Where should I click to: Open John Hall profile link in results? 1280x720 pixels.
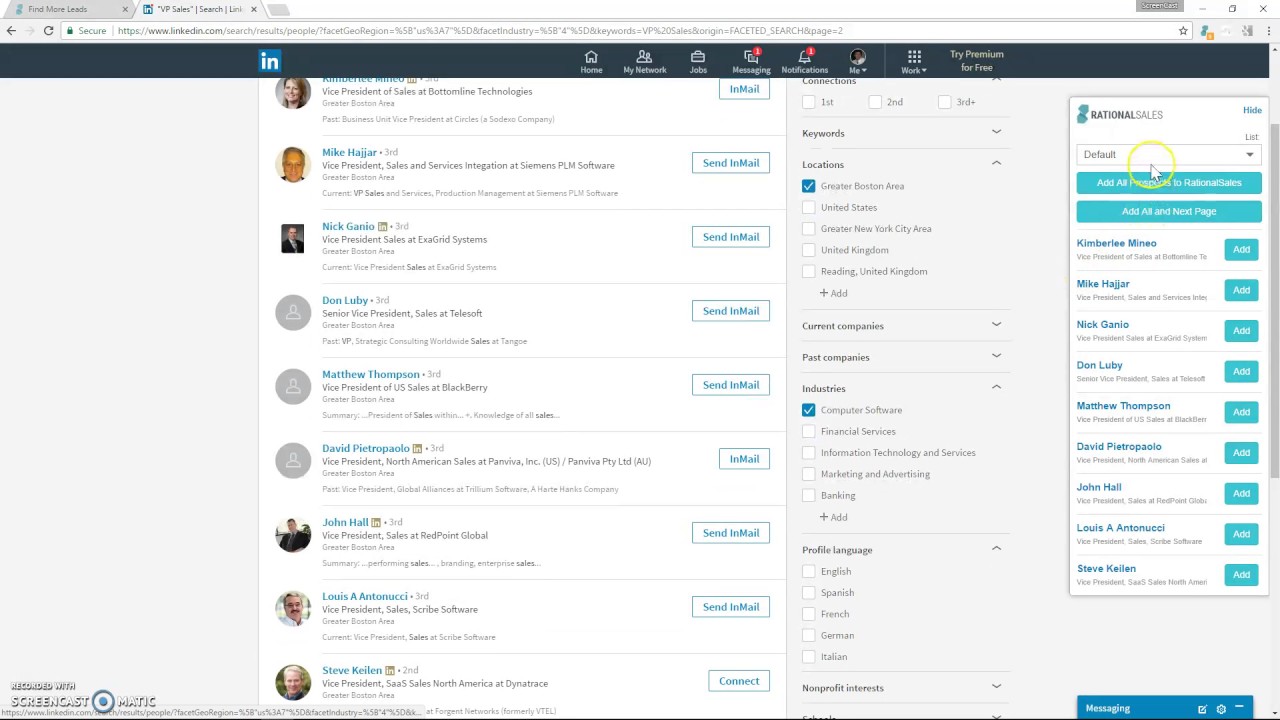click(345, 522)
